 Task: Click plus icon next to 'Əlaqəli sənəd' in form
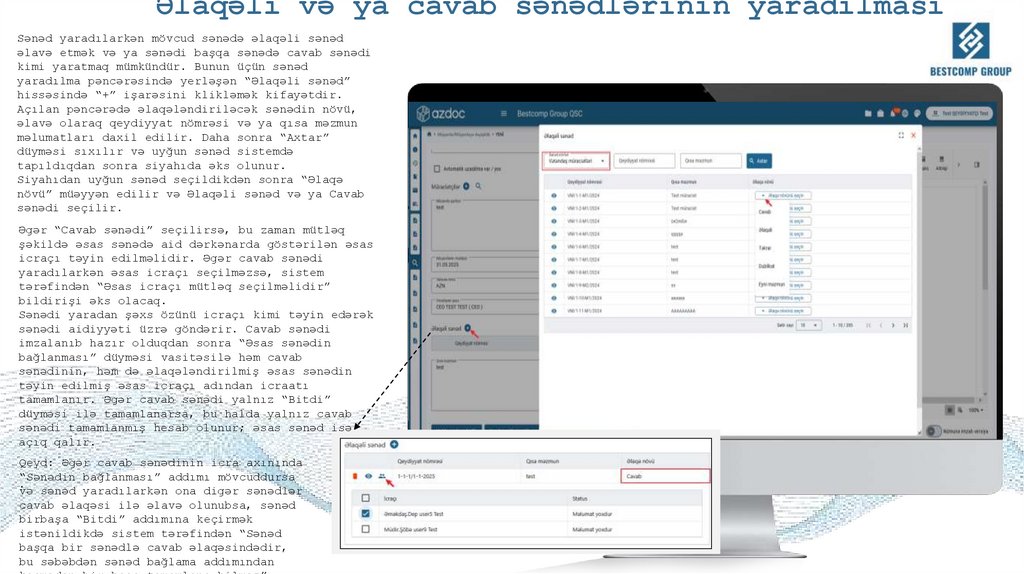click(x=467, y=328)
